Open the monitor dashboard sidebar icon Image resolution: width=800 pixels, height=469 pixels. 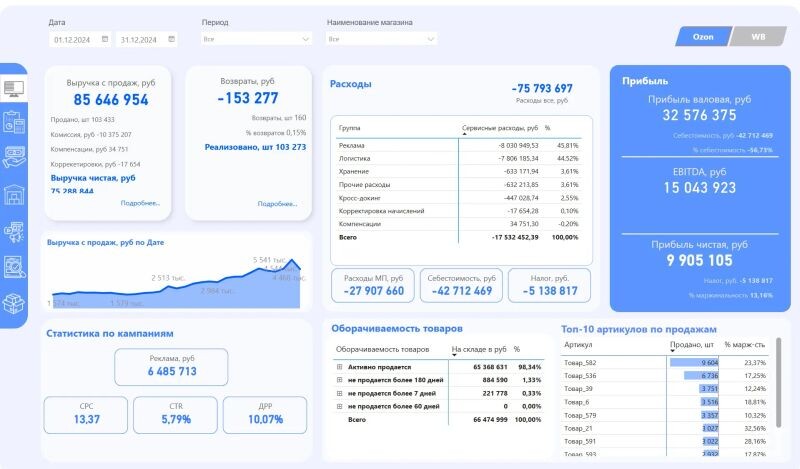(x=14, y=89)
